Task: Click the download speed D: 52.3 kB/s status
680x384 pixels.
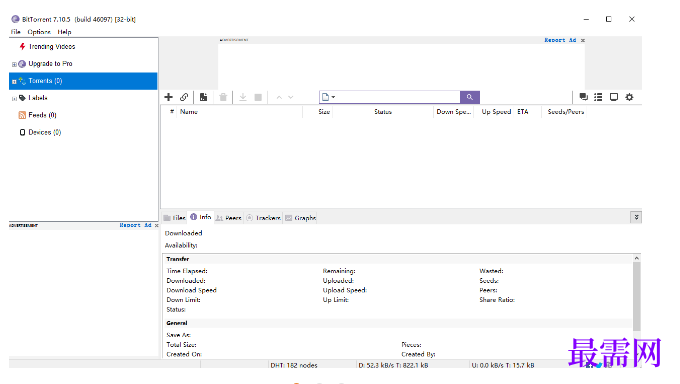Action: coord(393,365)
